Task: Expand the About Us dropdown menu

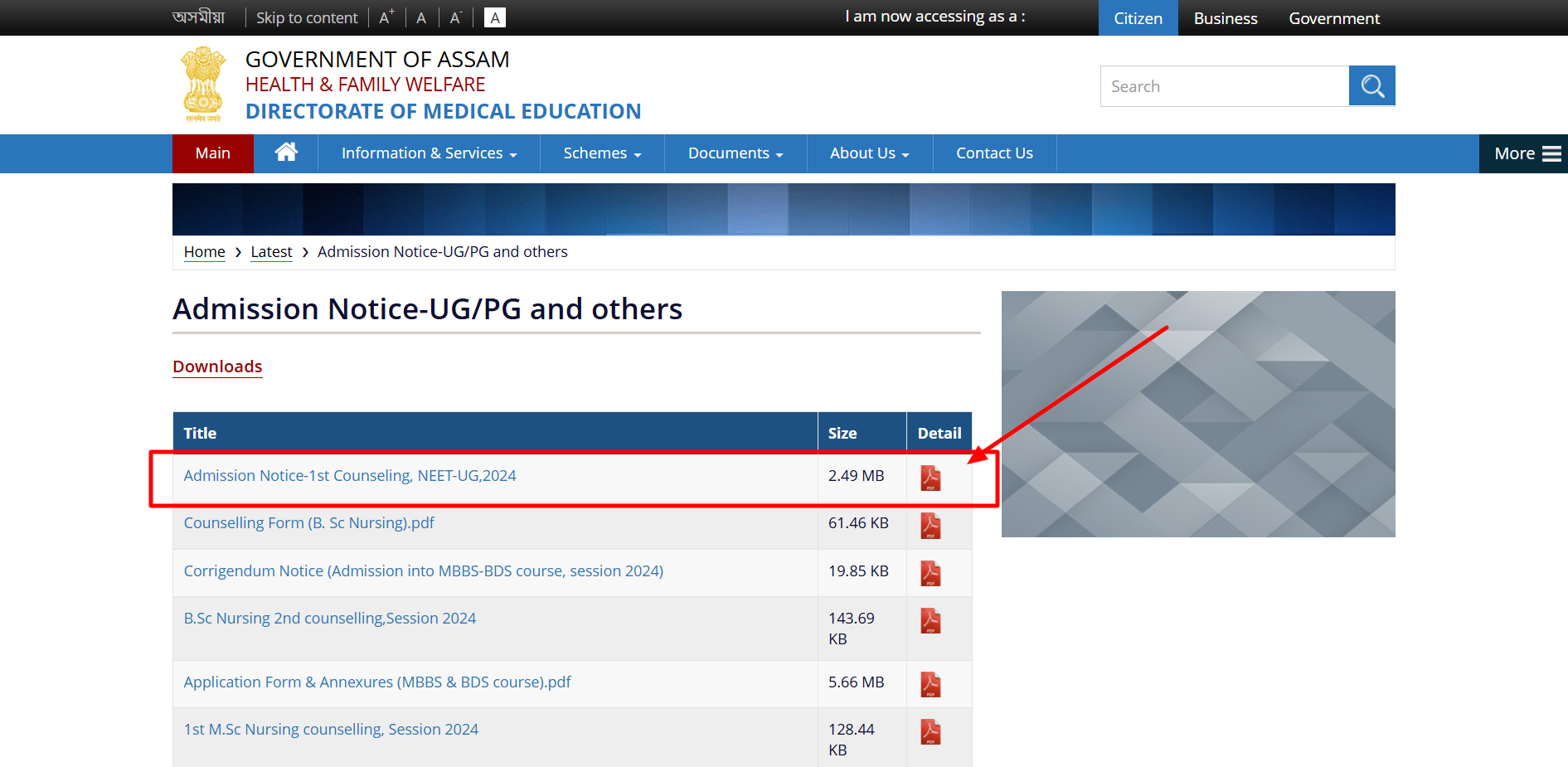Action: tap(870, 153)
